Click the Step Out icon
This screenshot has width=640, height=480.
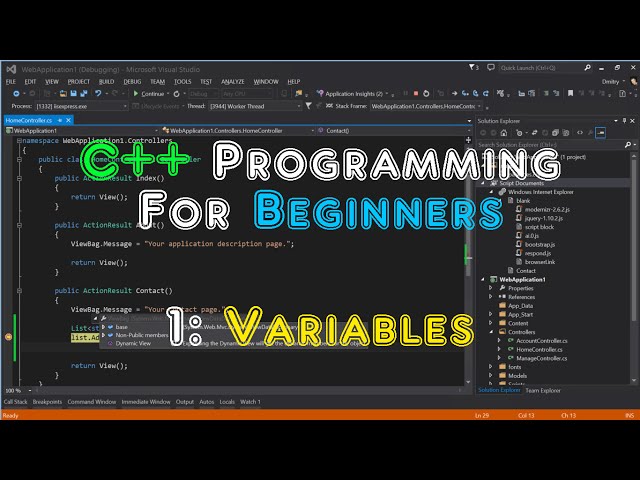tap(486, 93)
